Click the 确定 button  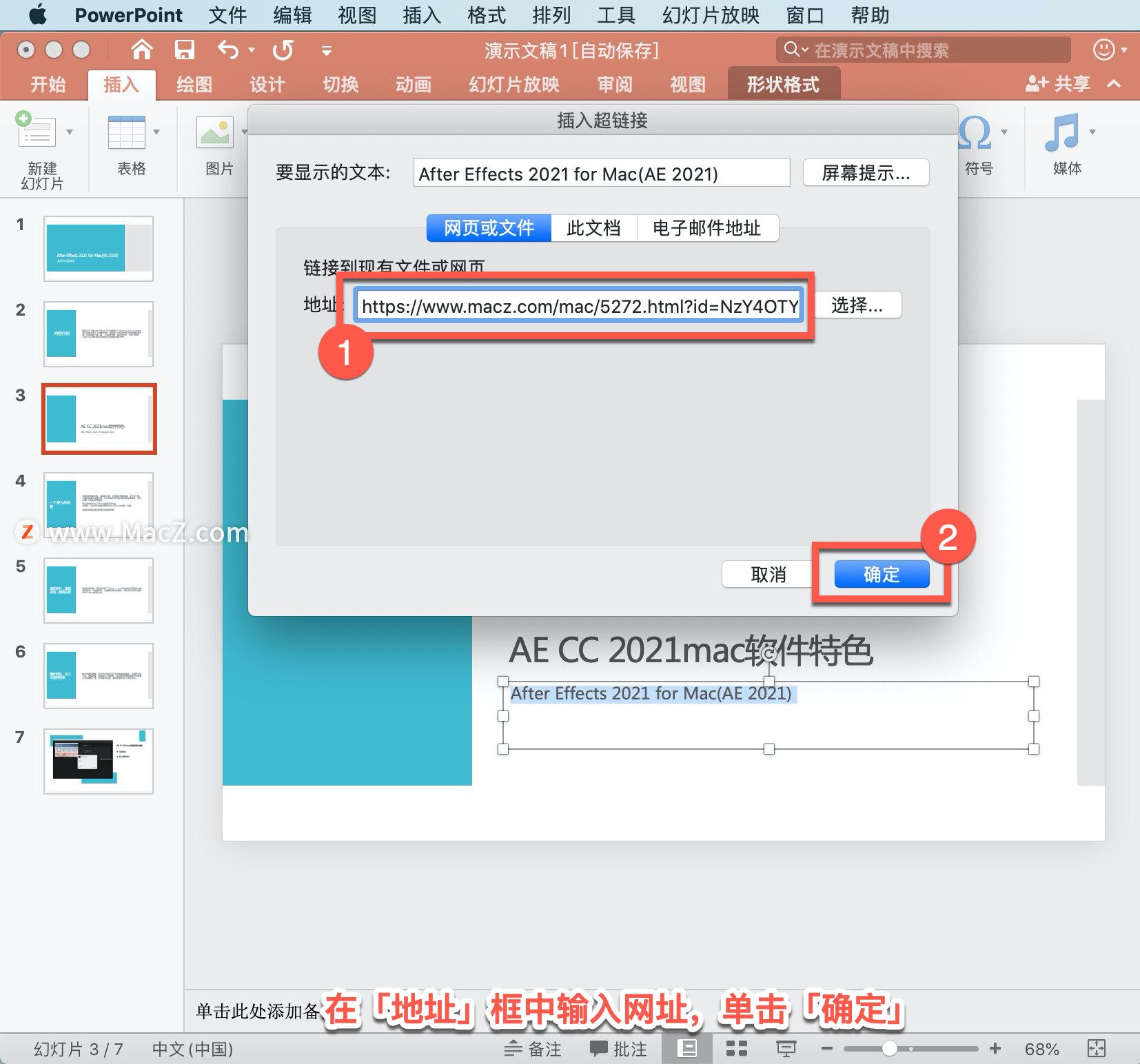[x=882, y=574]
